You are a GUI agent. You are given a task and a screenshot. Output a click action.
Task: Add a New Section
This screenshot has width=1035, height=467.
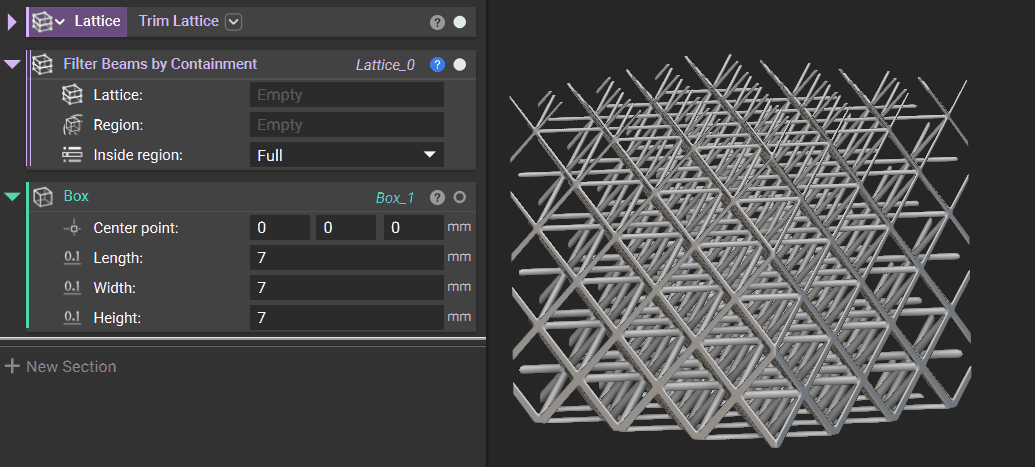tap(61, 367)
